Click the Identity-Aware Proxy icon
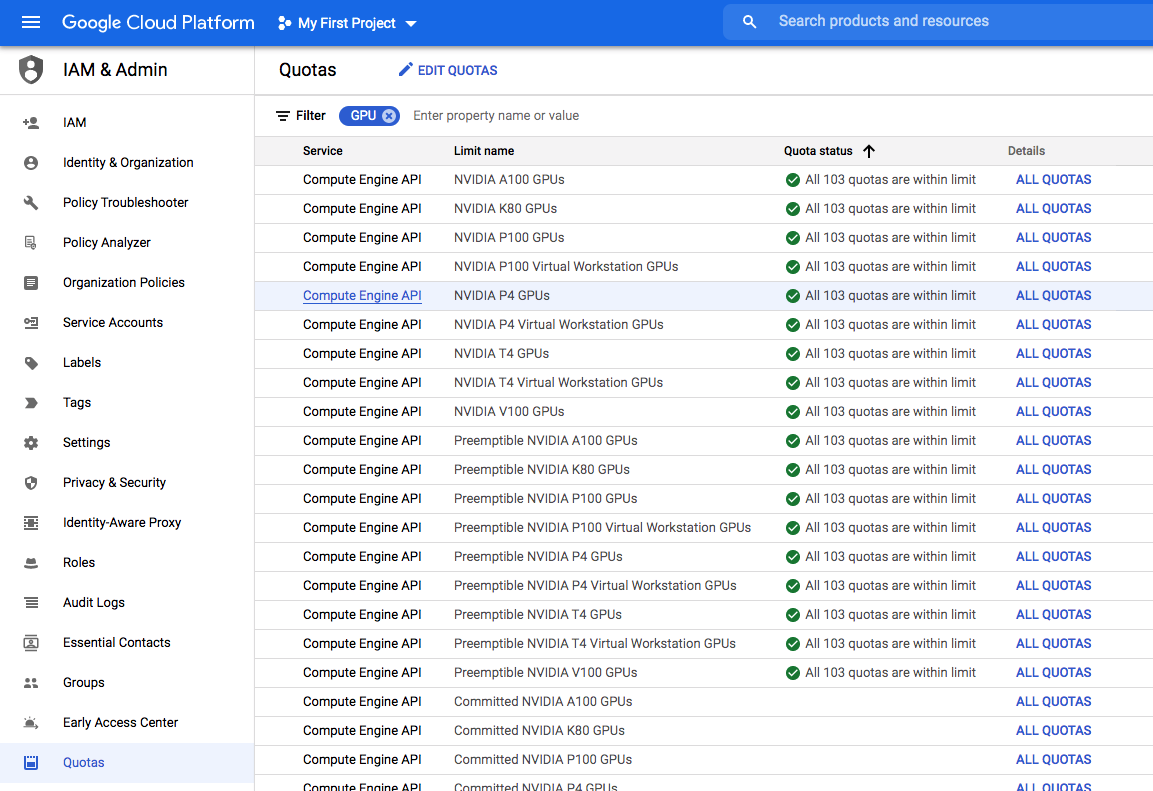Screen dimensions: 1153x791 pos(31,523)
